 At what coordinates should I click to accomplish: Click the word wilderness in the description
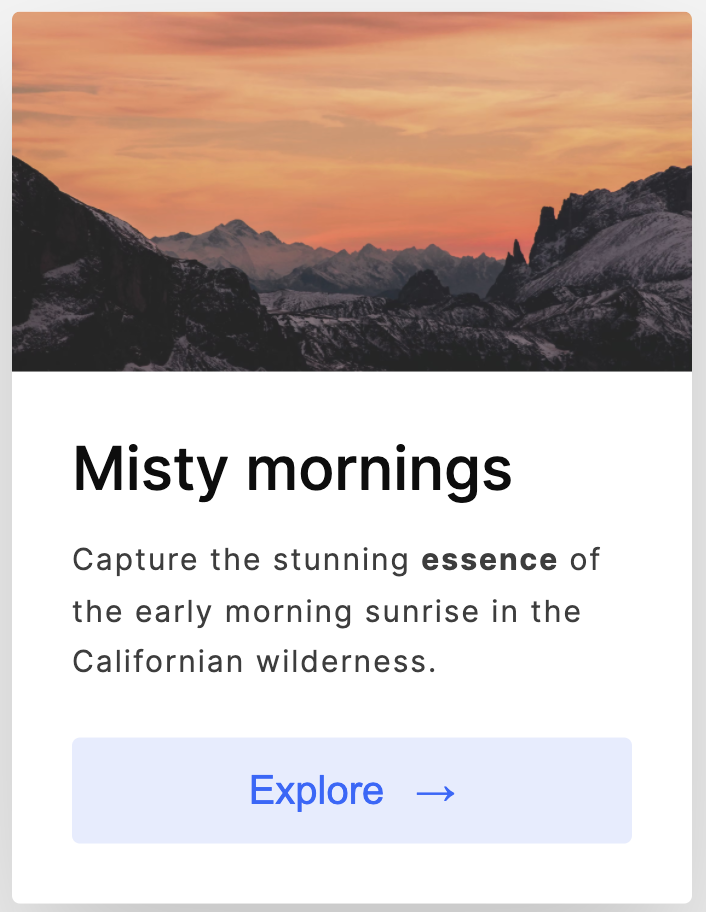[x=347, y=661]
